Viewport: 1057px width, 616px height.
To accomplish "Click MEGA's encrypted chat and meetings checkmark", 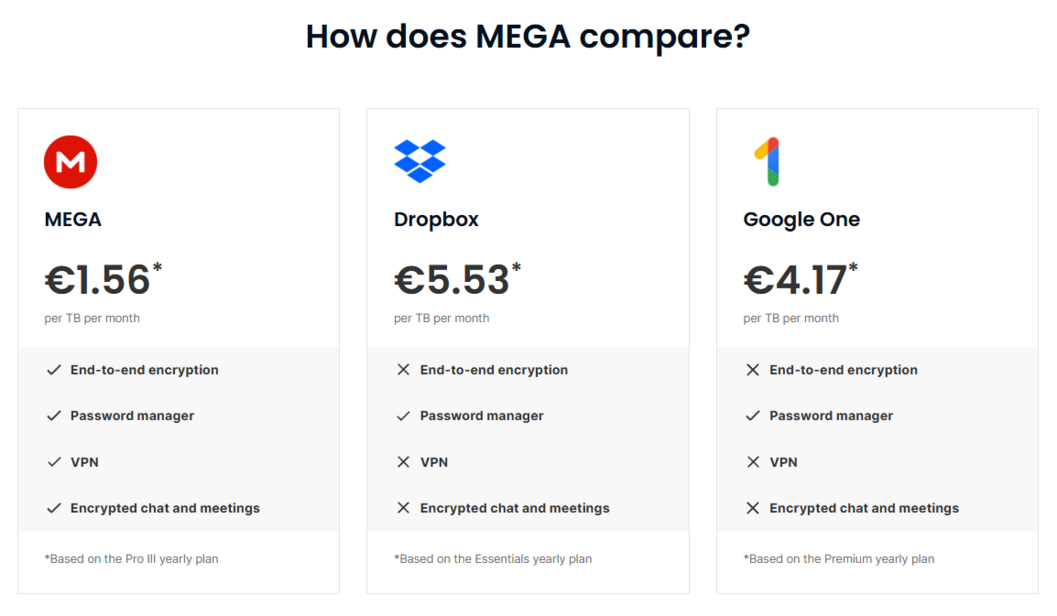I will [54, 508].
